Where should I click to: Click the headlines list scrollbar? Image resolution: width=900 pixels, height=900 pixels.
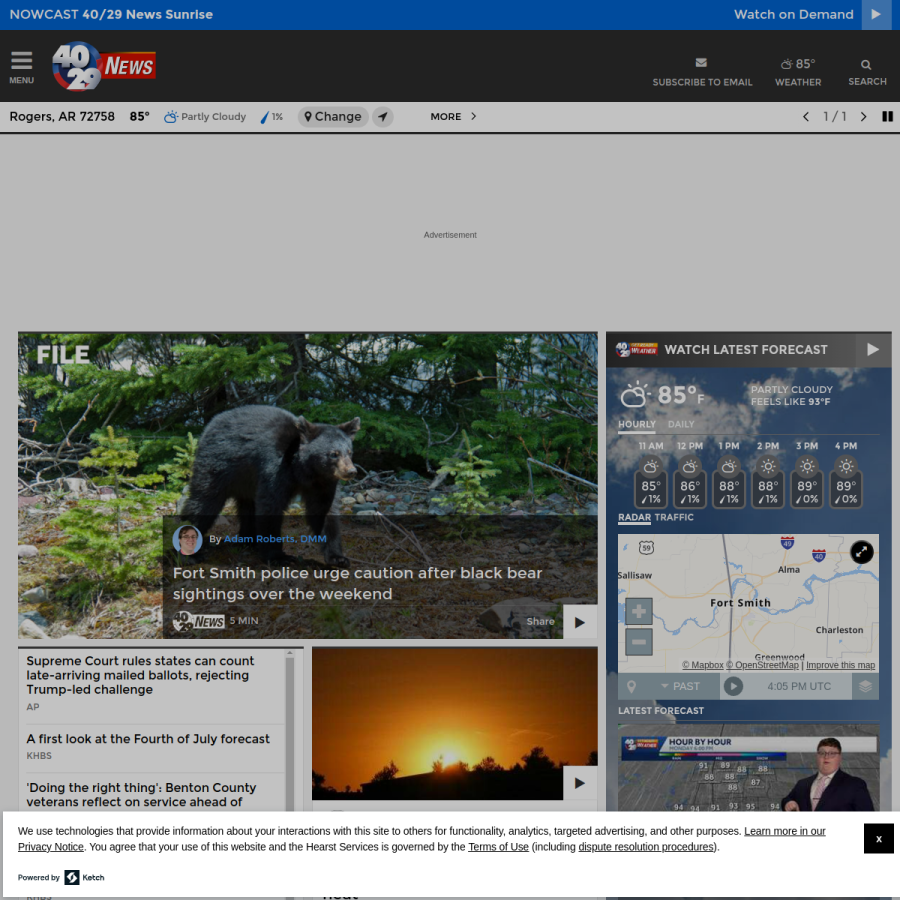pos(290,735)
